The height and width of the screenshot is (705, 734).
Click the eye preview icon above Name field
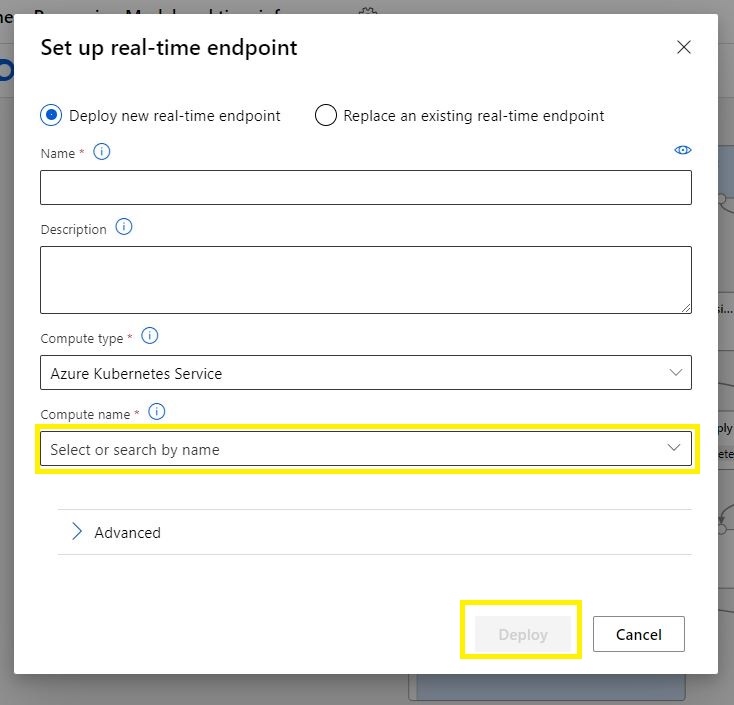click(683, 150)
